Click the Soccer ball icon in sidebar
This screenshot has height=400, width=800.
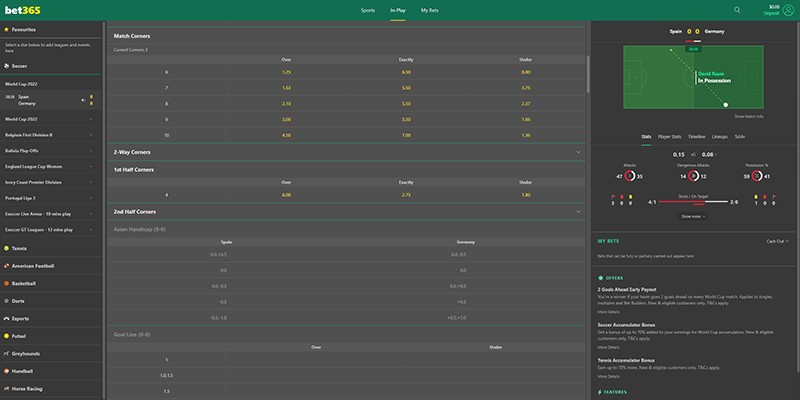pyautogui.click(x=7, y=66)
